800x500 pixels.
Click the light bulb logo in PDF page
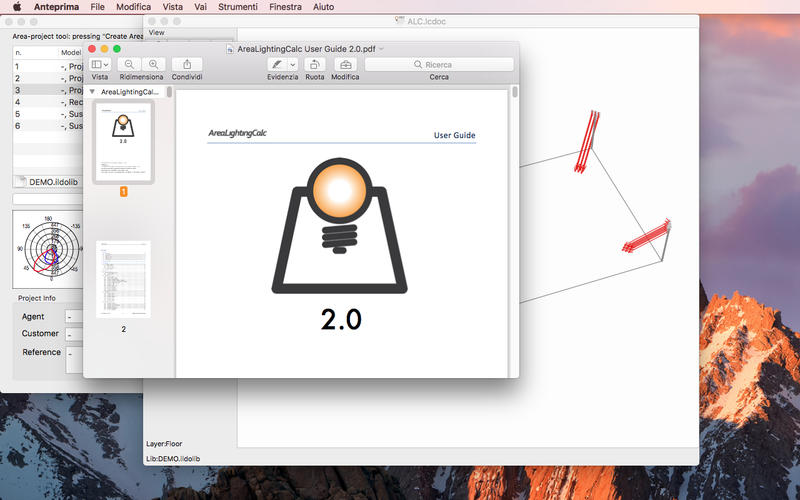click(x=339, y=226)
